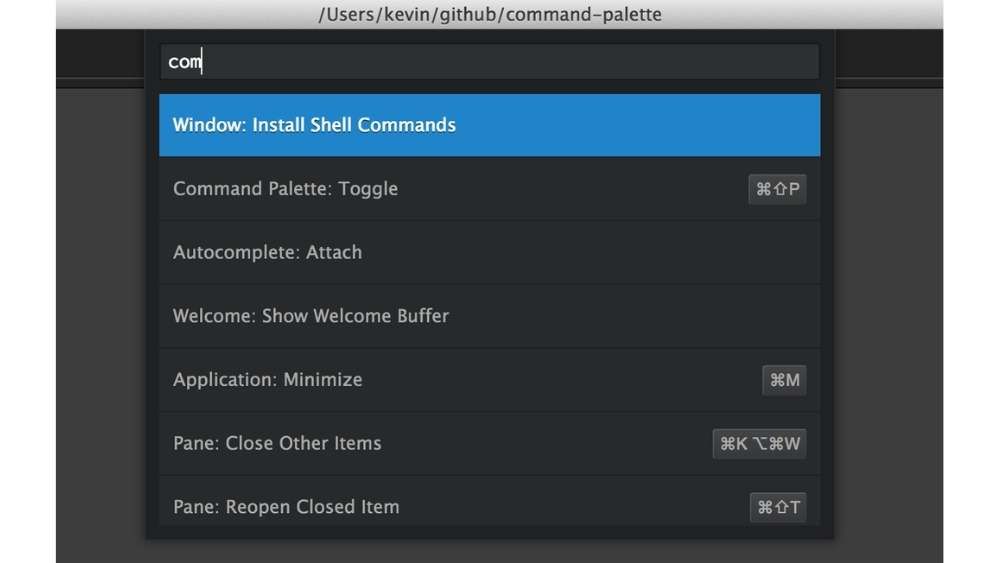Choose the Autocomplete: Attach command
1000x563 pixels.
(267, 253)
